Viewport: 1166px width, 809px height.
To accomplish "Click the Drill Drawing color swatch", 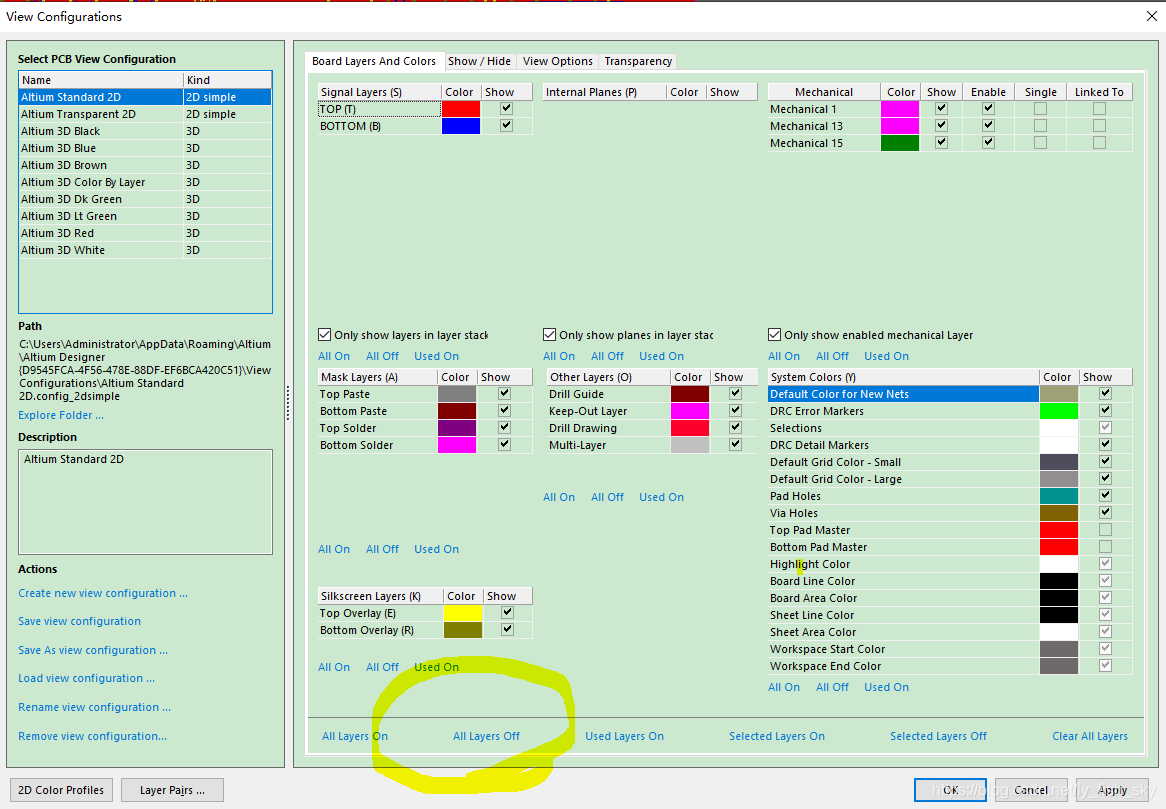I will pyautogui.click(x=690, y=428).
